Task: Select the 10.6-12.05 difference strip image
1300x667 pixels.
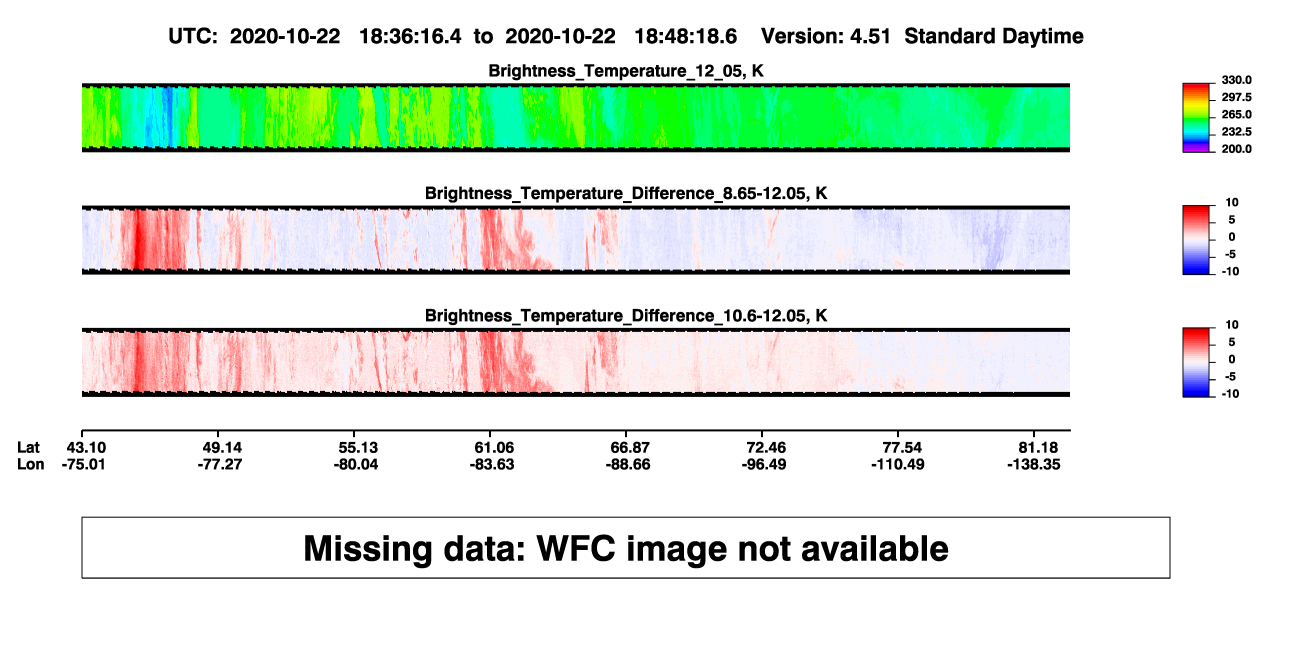Action: 576,362
